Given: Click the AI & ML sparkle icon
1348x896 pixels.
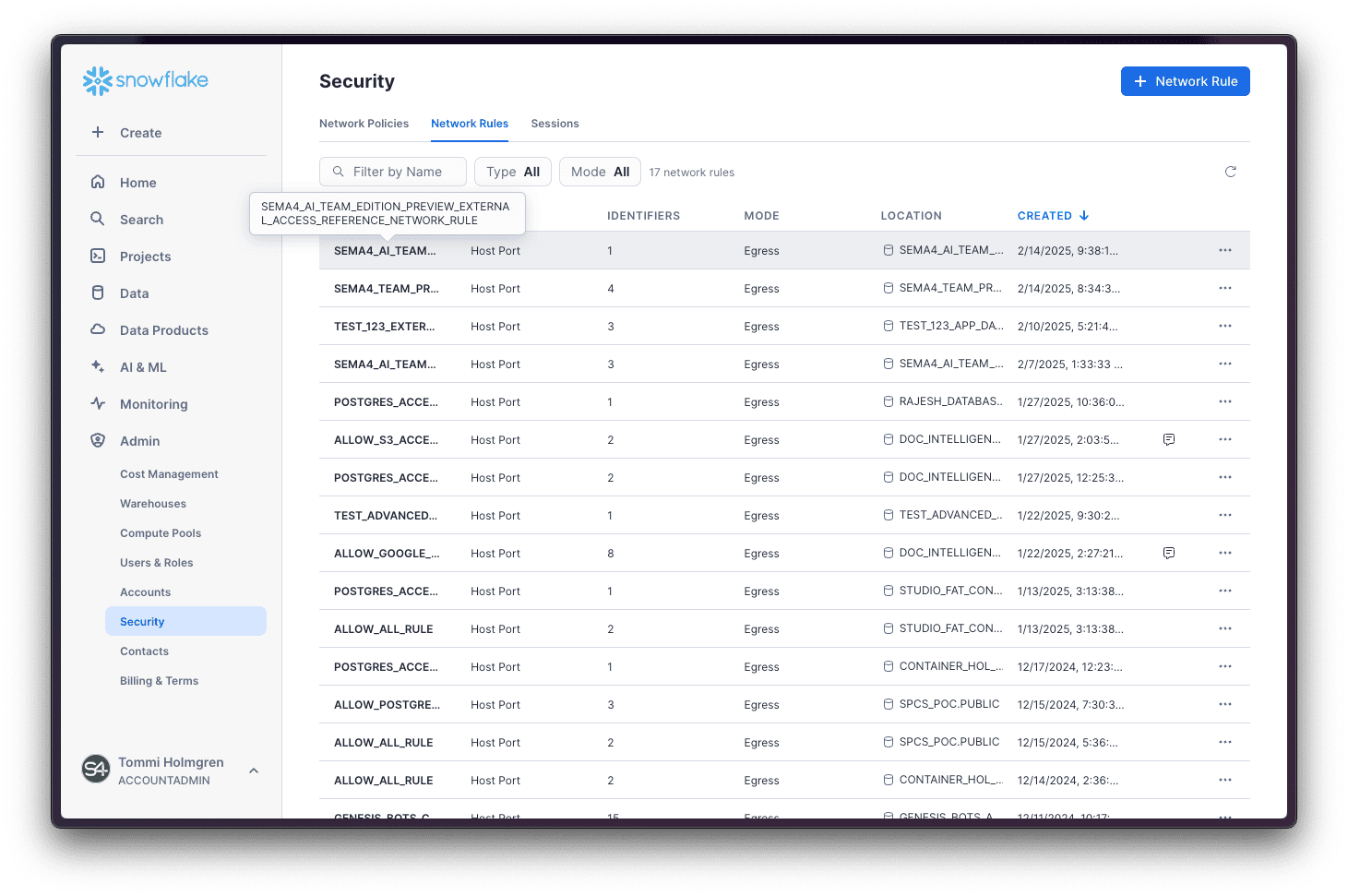Looking at the screenshot, I should click(98, 366).
